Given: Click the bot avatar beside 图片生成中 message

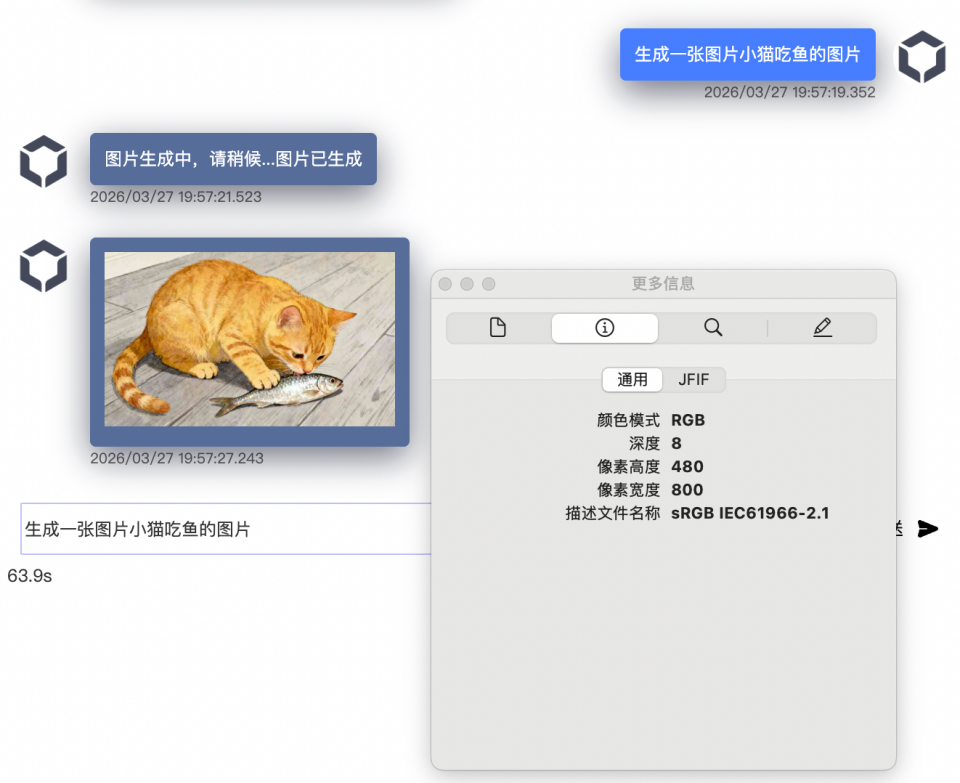Looking at the screenshot, I should [43, 160].
